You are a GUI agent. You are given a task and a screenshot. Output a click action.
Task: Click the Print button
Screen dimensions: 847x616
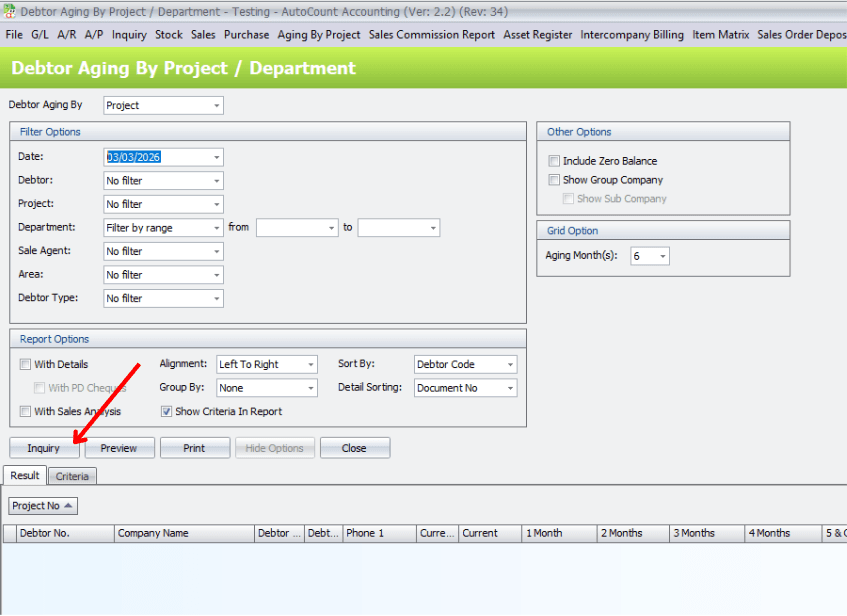point(195,448)
